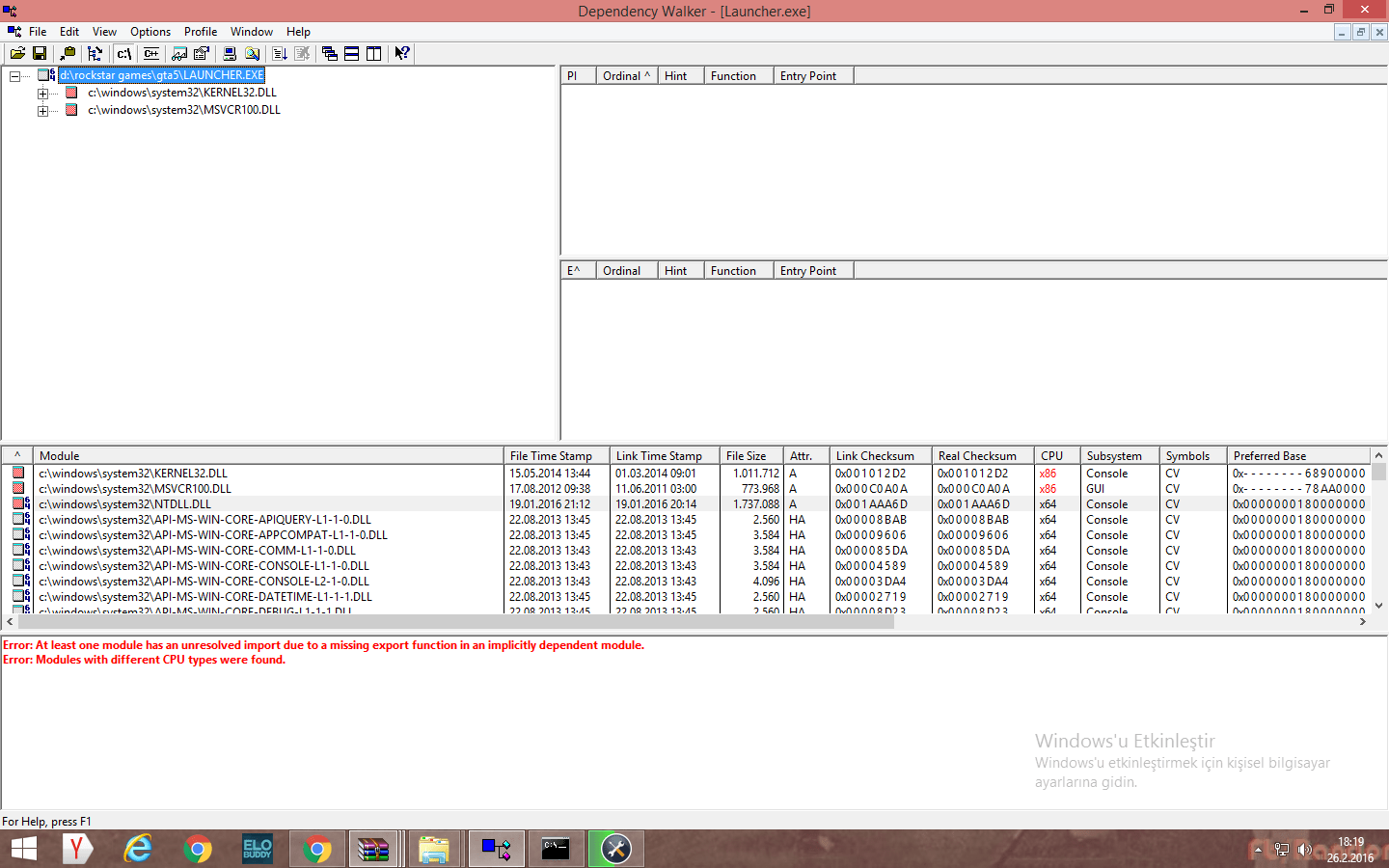
Task: Click the Tile Horizontally toolbar icon
Action: [x=352, y=54]
